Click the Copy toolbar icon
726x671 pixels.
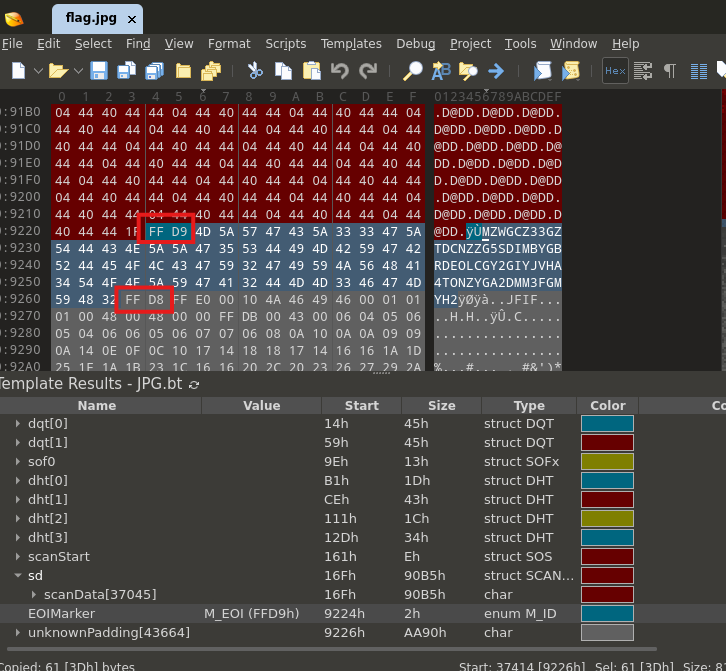pos(283,71)
